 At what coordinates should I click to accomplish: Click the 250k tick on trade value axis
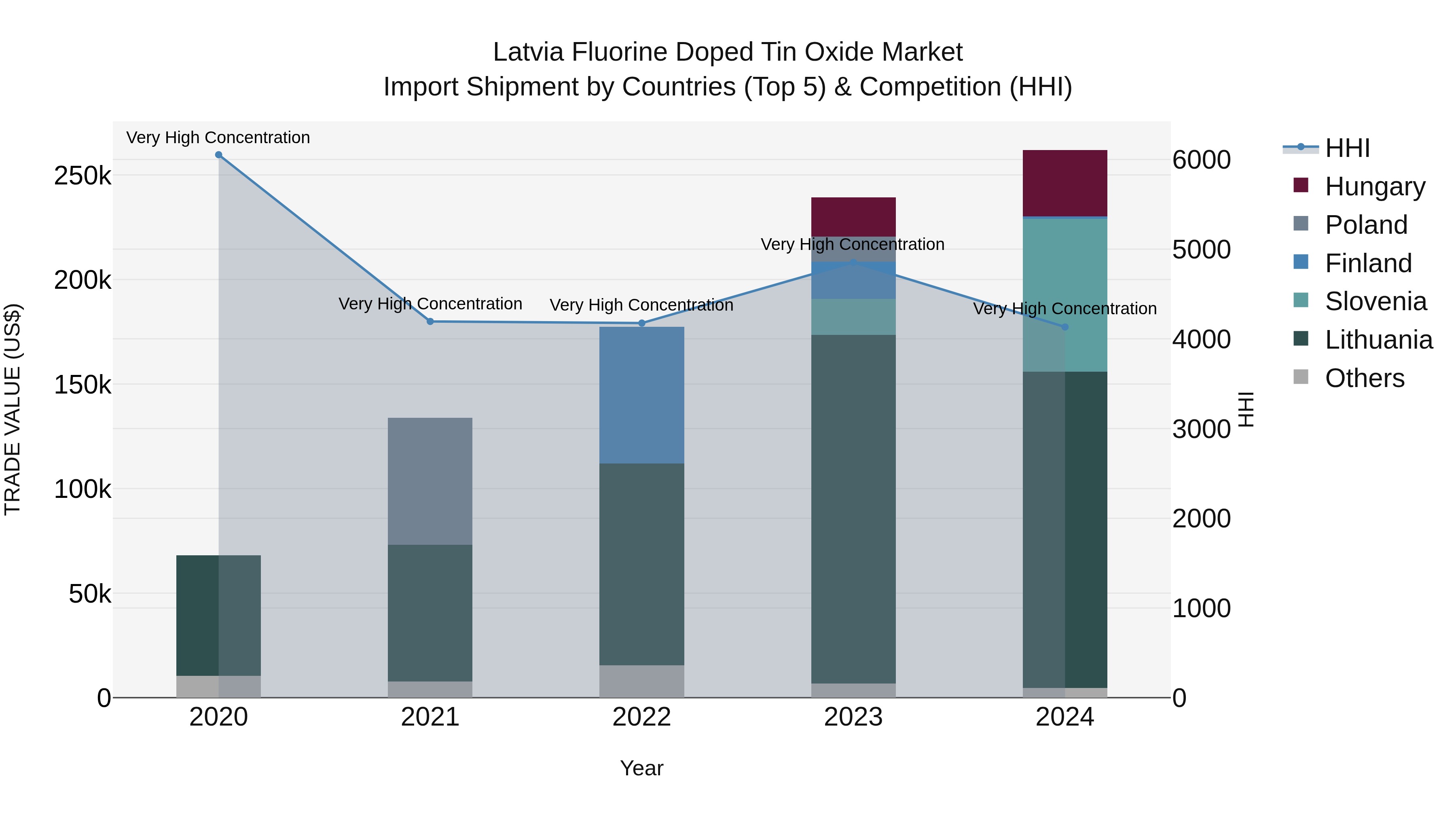pyautogui.click(x=83, y=176)
